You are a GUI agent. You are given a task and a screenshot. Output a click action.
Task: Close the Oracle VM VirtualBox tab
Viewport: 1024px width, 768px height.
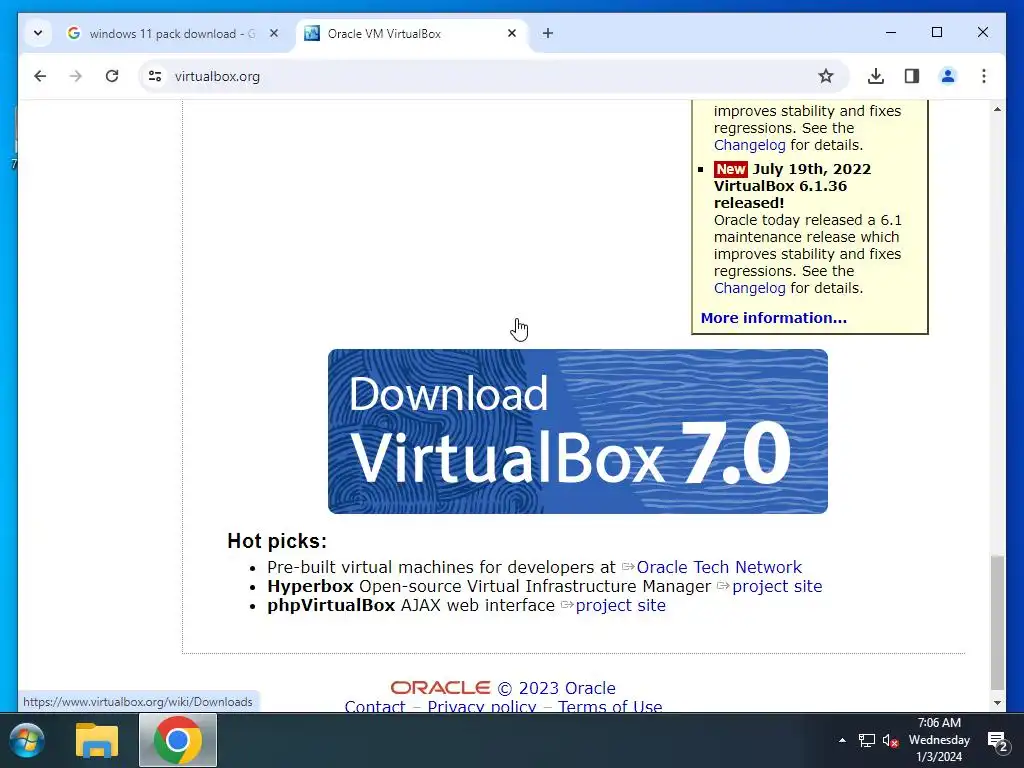pyautogui.click(x=512, y=33)
